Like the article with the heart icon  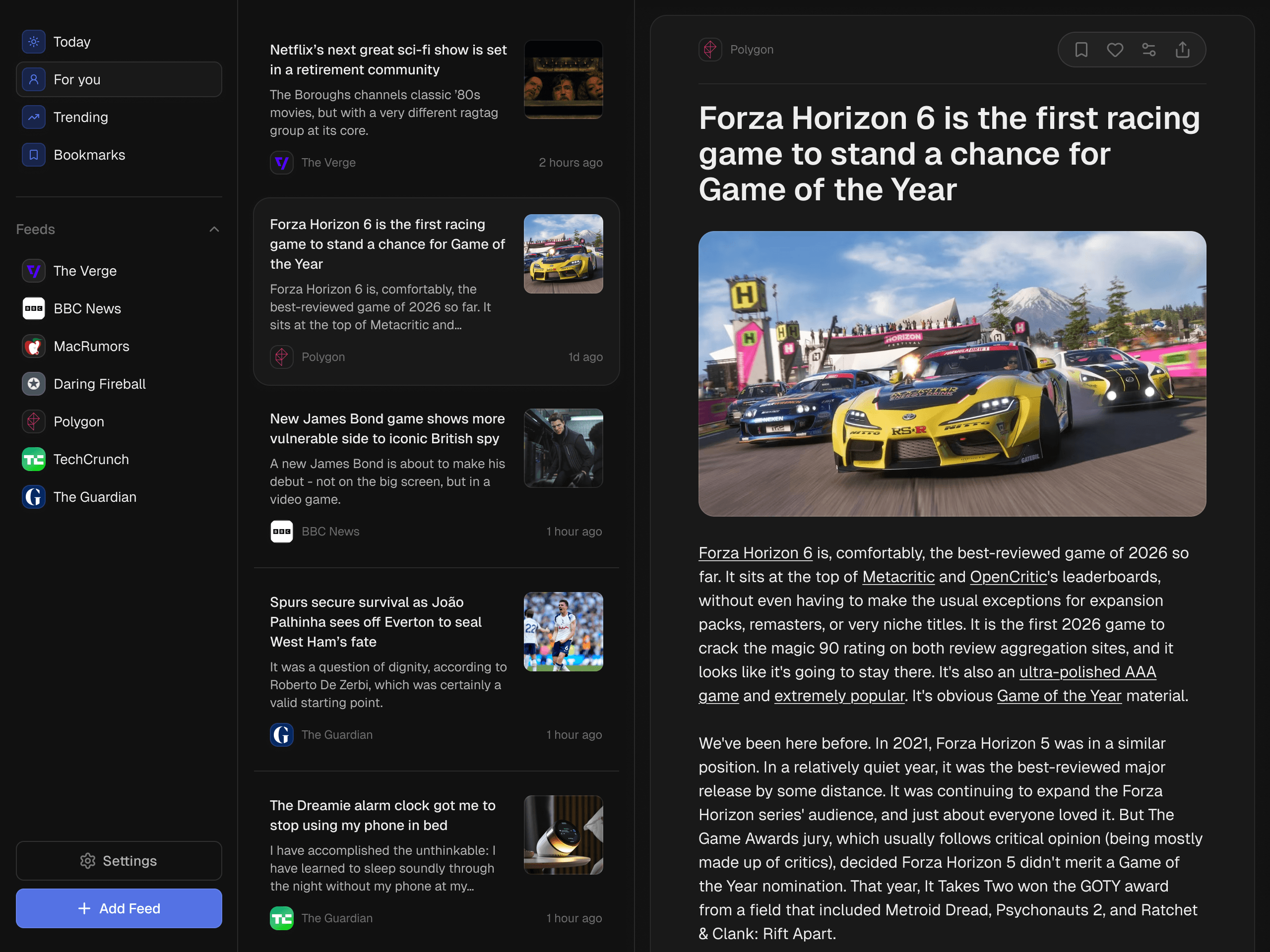pyautogui.click(x=1115, y=50)
